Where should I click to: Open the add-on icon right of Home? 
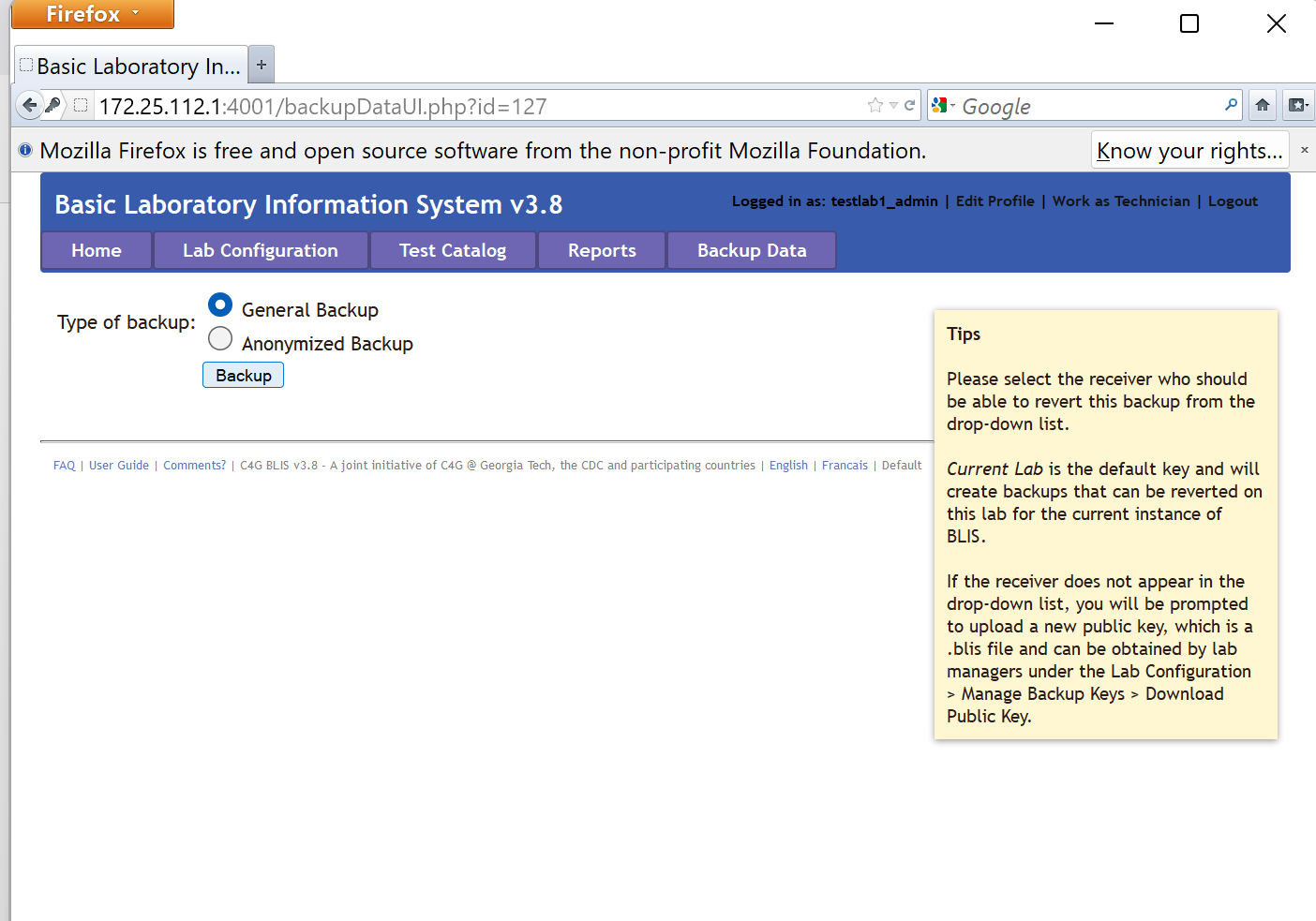(1298, 105)
